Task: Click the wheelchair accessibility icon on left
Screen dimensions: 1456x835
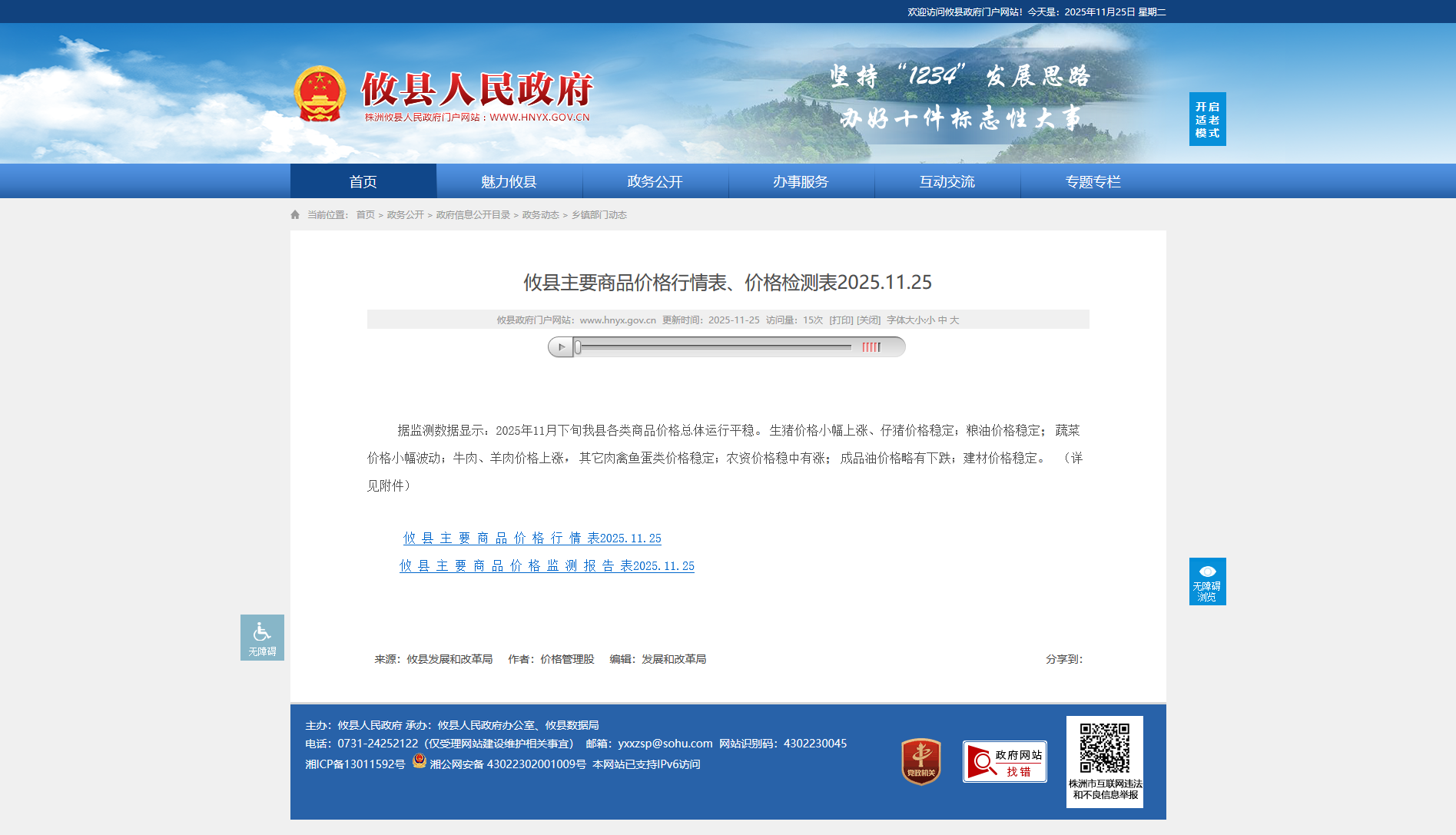Action: (262, 637)
